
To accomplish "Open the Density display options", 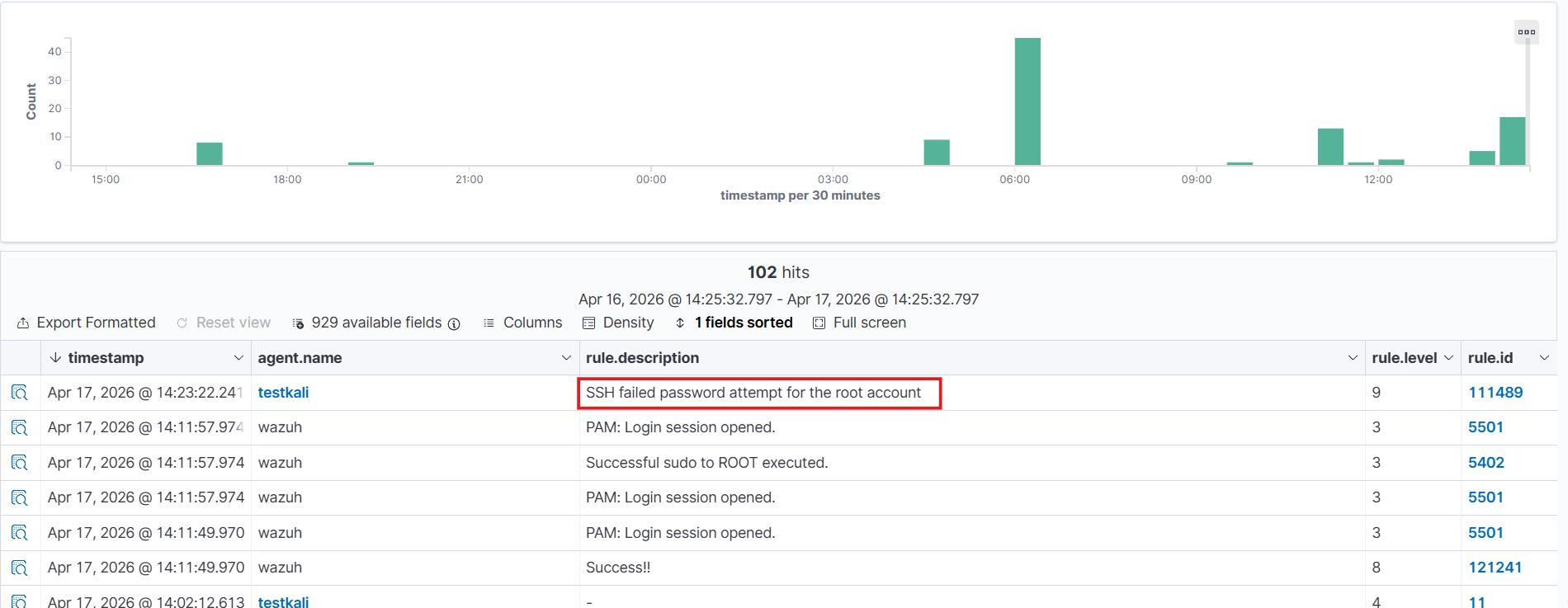I will point(618,323).
